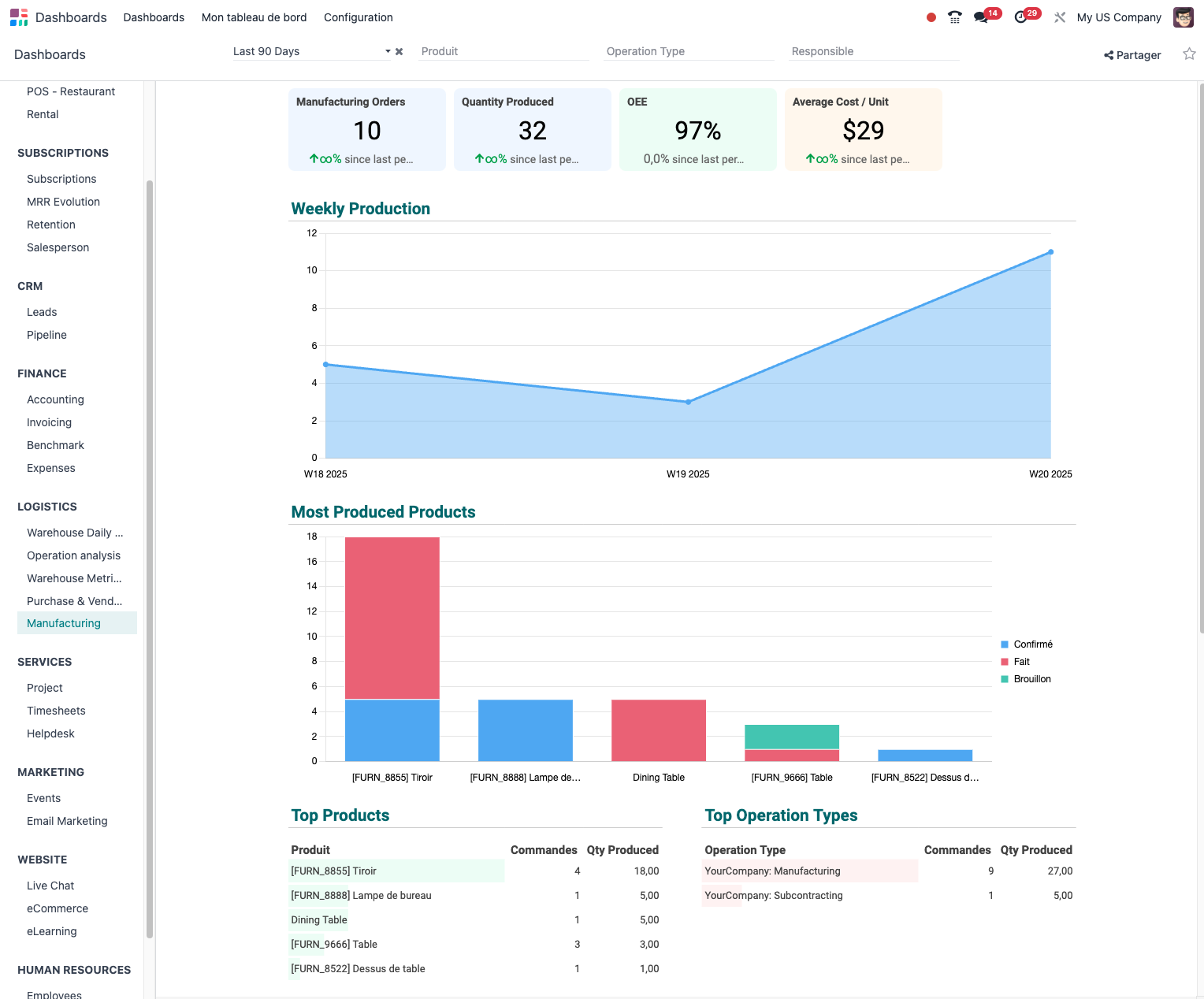Open the Dashboards top menu item
Screen dimensions: 1204x999
point(154,17)
